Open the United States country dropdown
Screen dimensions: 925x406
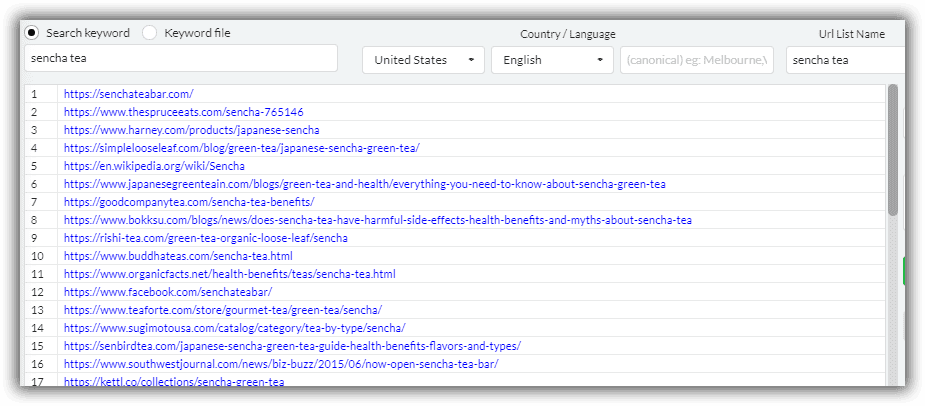424,60
